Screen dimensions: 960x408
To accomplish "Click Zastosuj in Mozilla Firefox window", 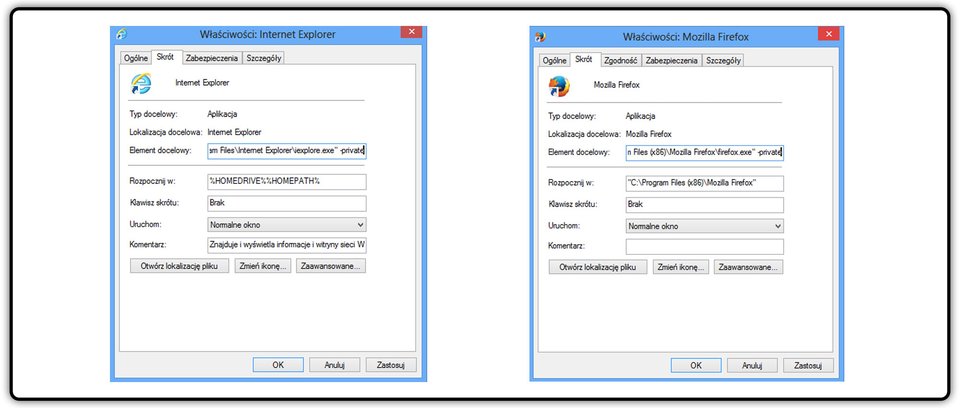I will (x=809, y=365).
